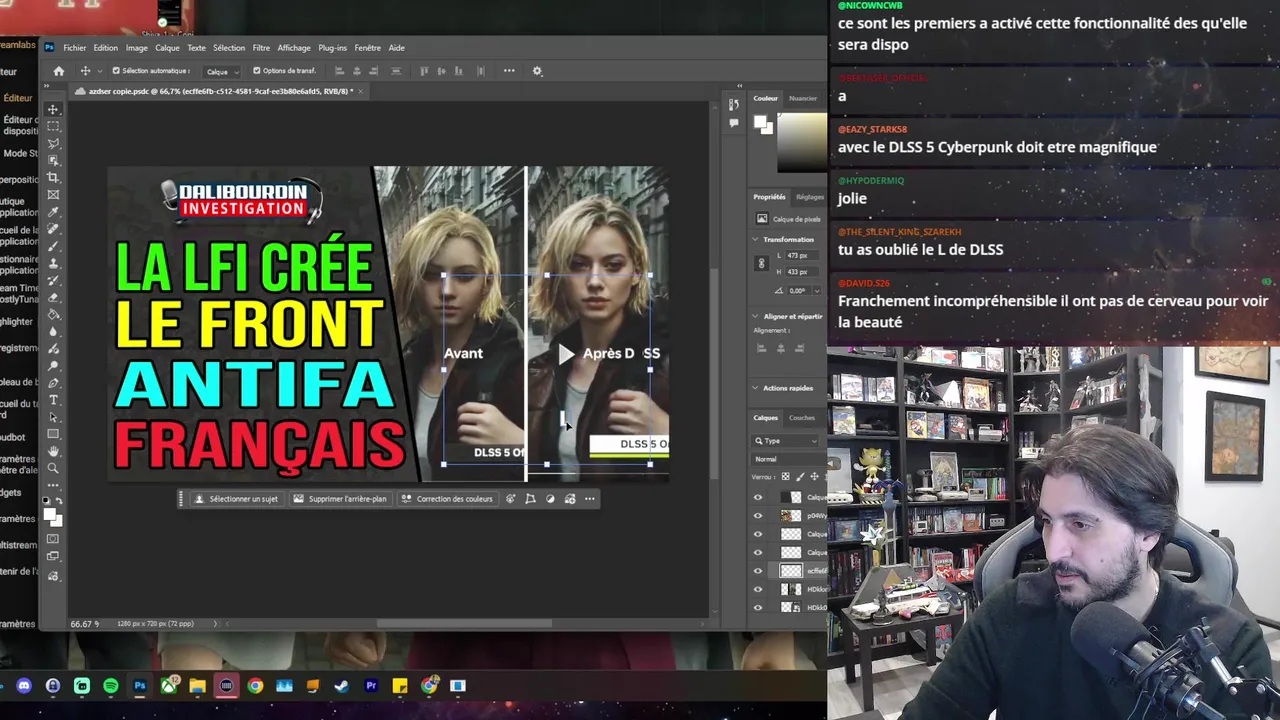The image size is (1280, 720).
Task: Open Spotify from the taskbar
Action: coord(110,686)
